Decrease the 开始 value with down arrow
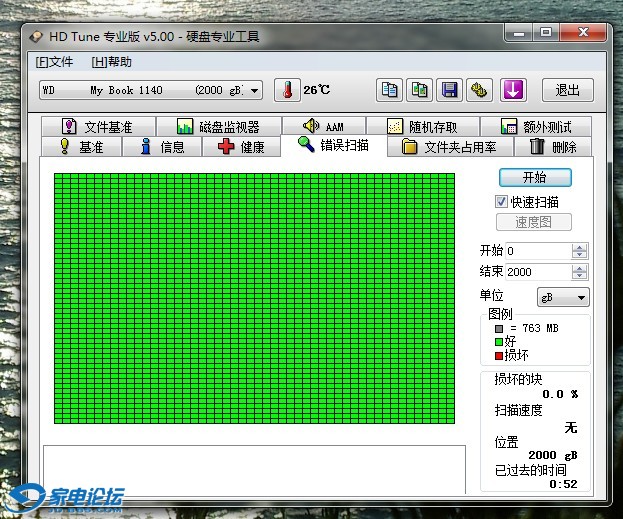This screenshot has height=519, width=623. tap(579, 255)
